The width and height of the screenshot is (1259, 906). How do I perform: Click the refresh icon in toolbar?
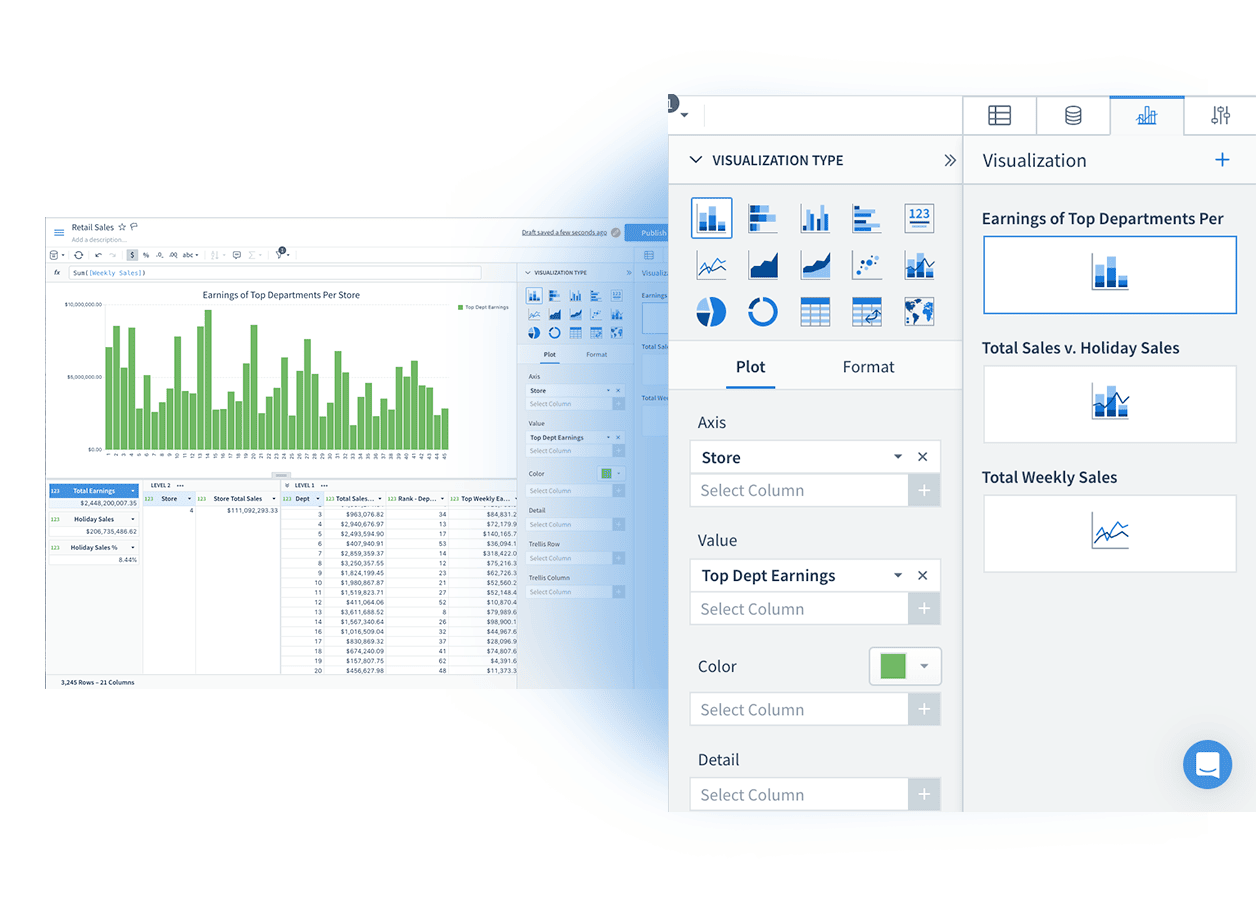79,255
